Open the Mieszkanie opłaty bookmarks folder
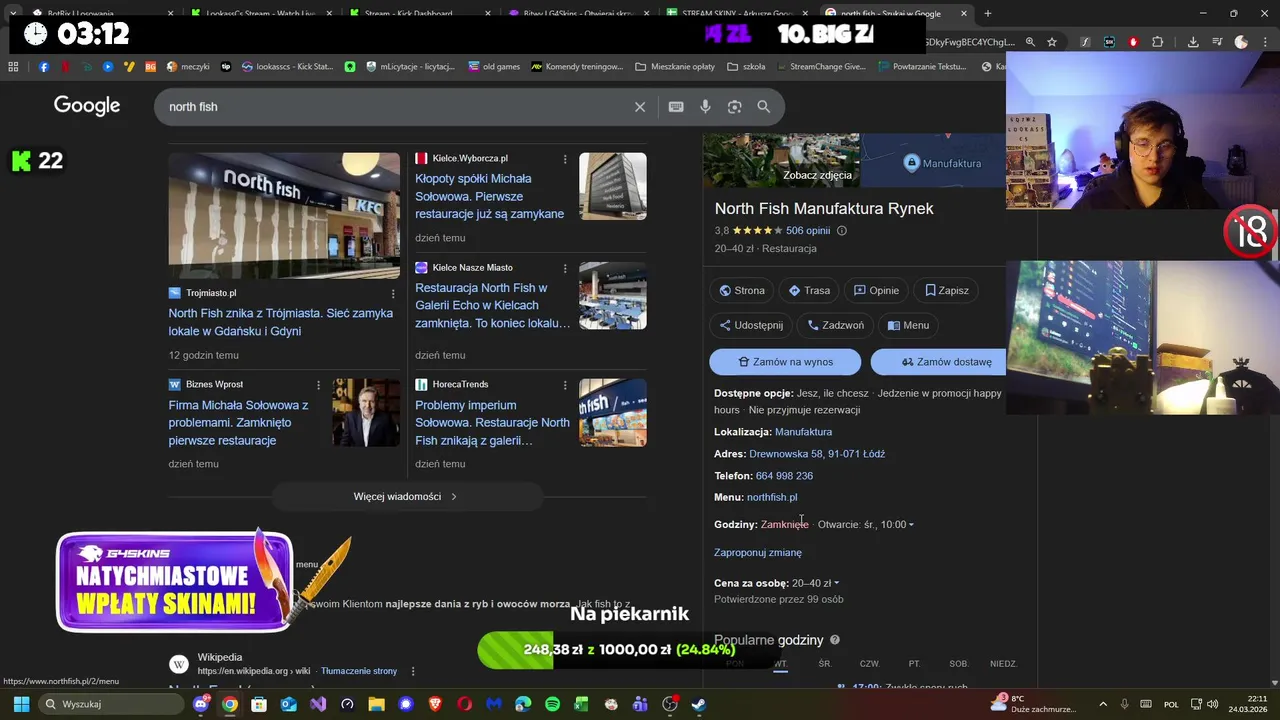Screen dimensions: 1280x720 (675, 67)
